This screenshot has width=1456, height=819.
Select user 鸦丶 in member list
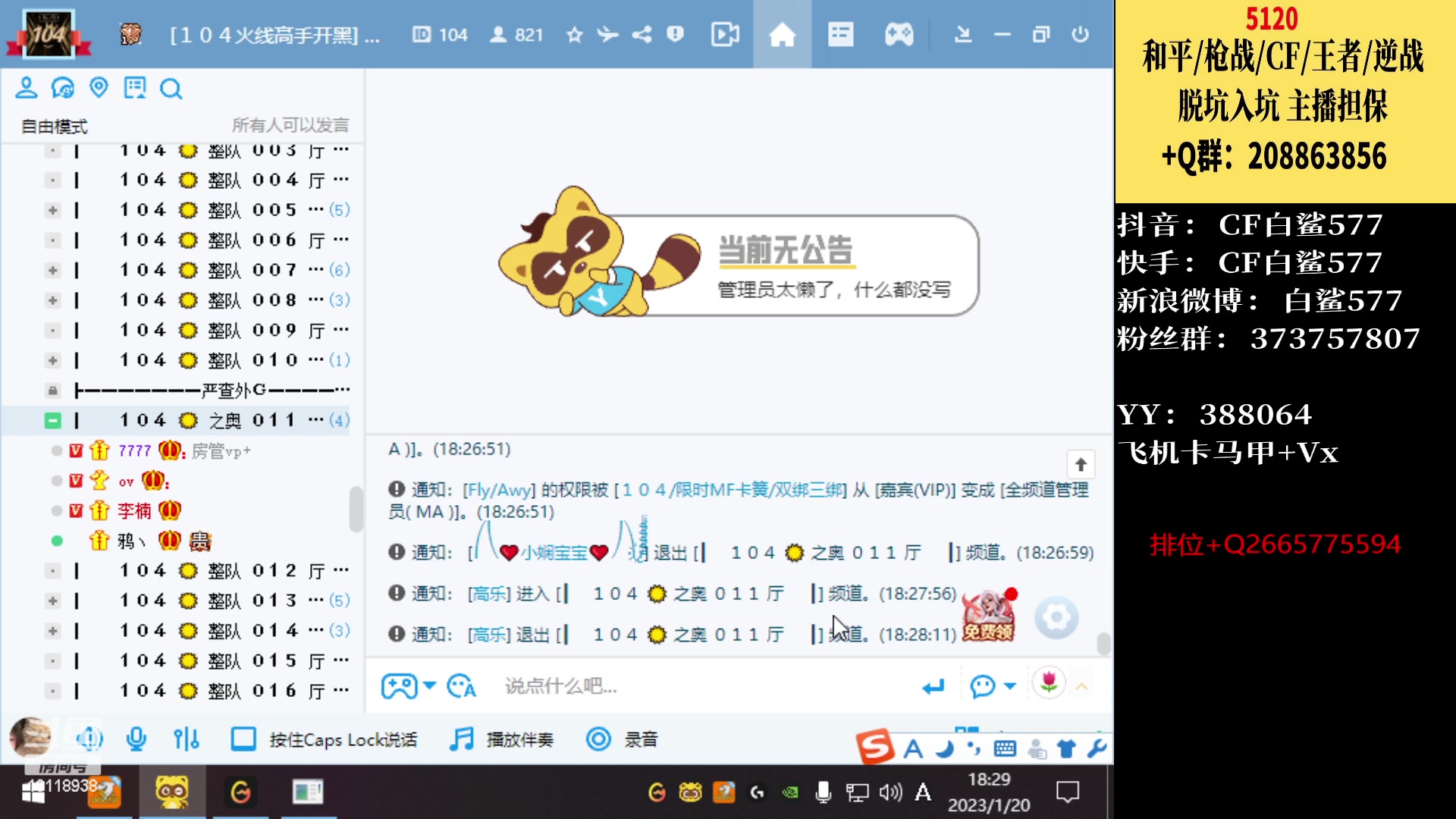click(x=180, y=541)
